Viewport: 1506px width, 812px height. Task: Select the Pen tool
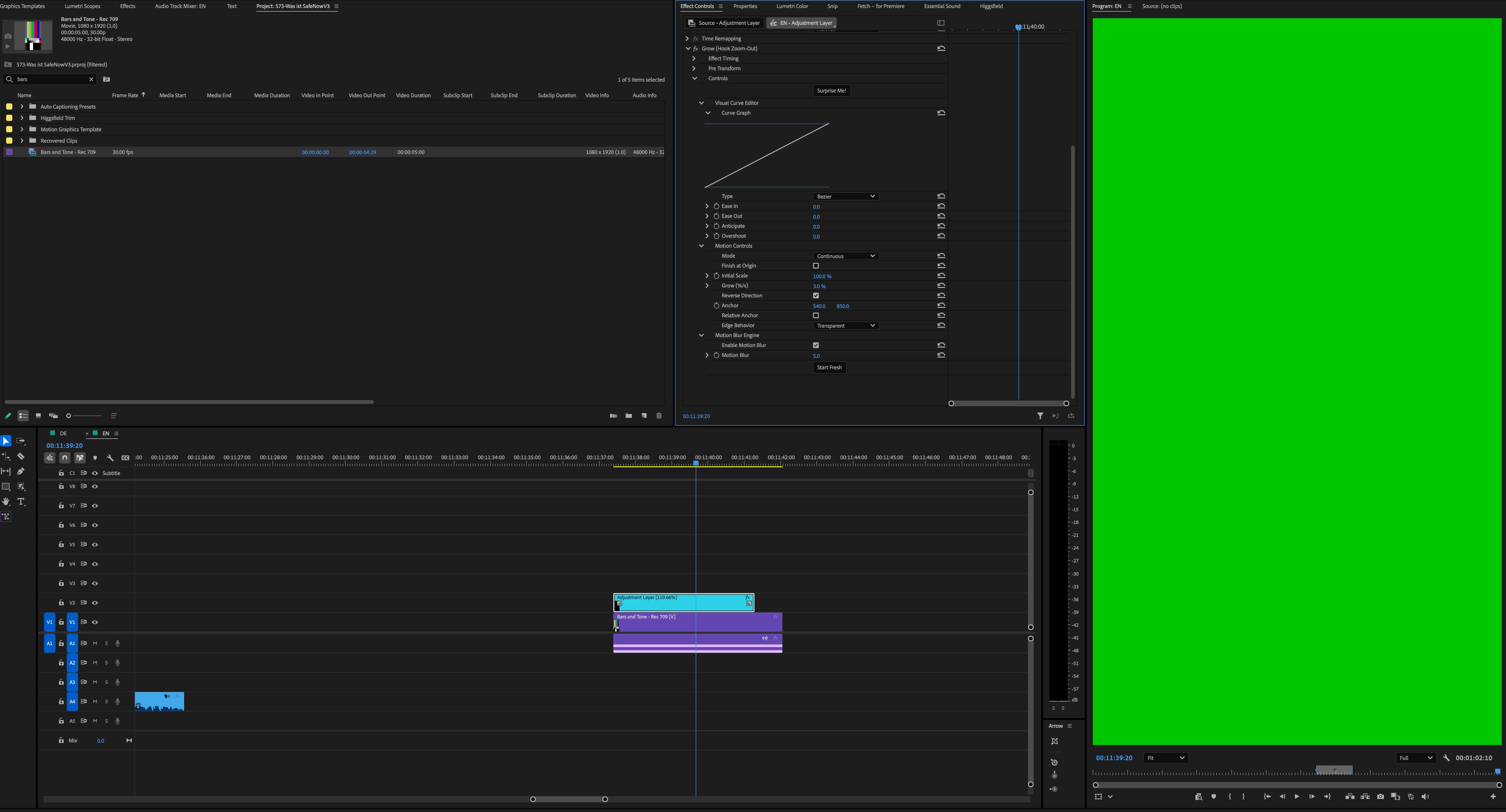[x=21, y=471]
